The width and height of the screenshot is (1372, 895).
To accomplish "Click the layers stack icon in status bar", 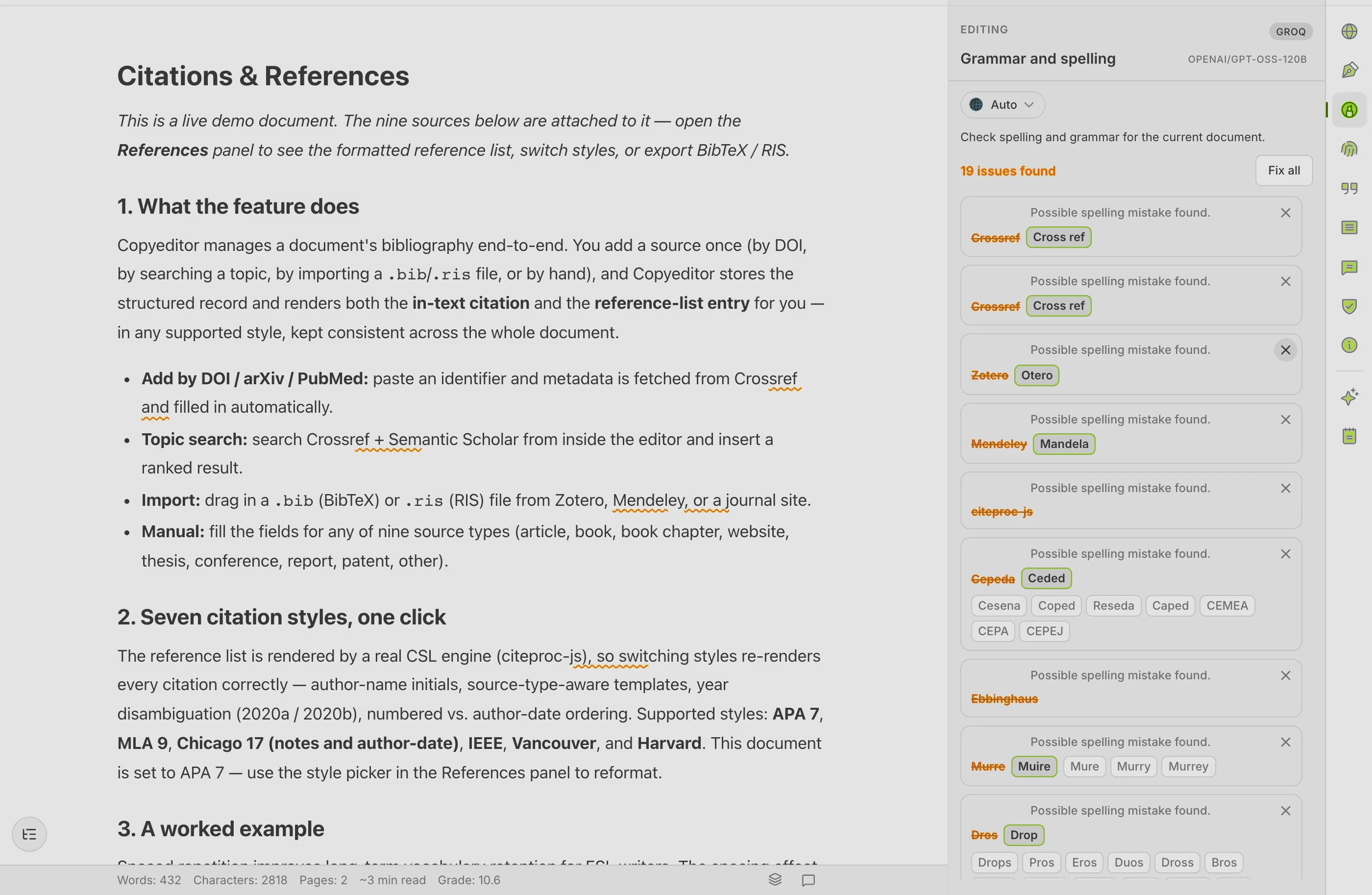I will point(775,879).
